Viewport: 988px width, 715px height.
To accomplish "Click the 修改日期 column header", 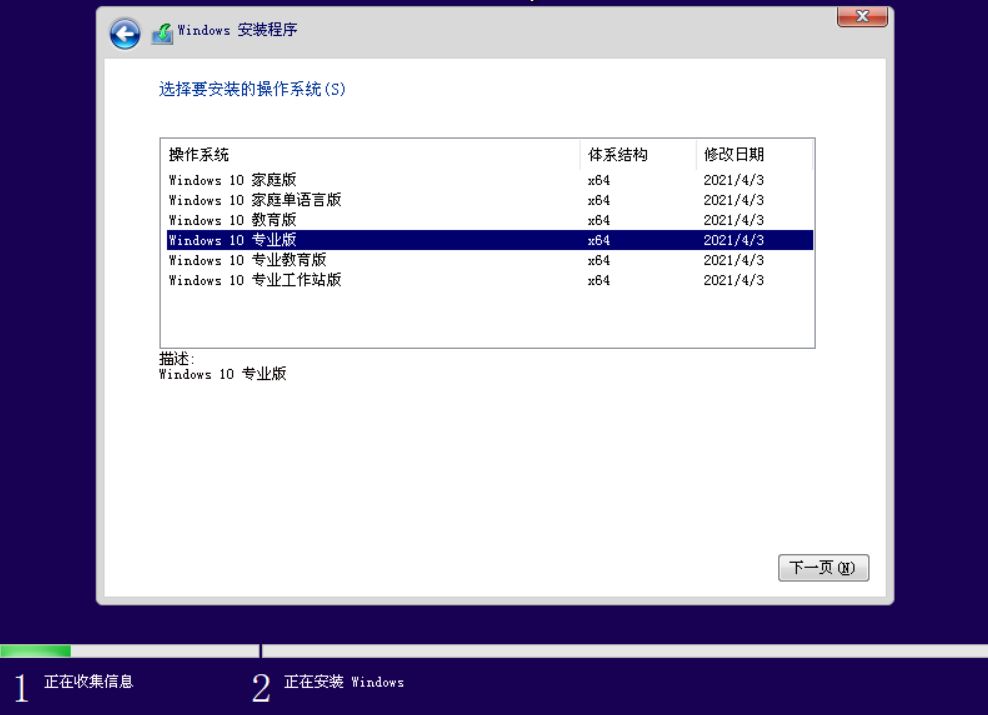I will (755, 154).
